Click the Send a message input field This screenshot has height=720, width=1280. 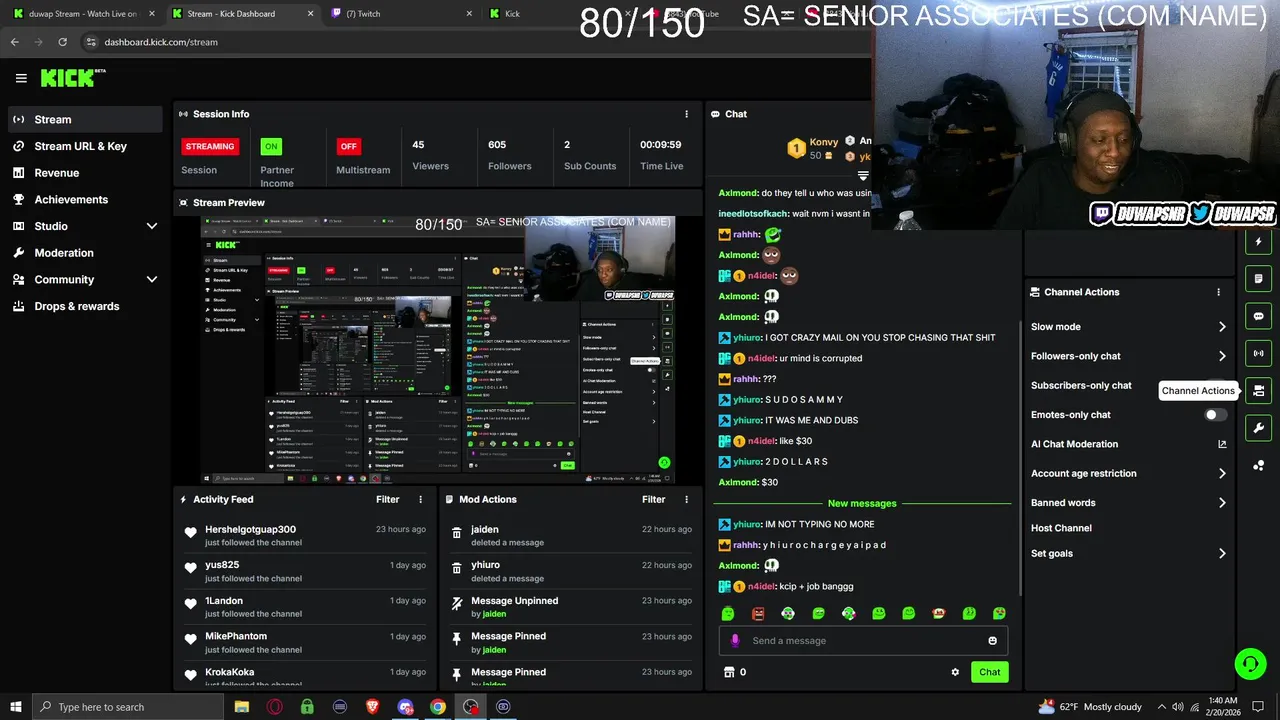[862, 640]
